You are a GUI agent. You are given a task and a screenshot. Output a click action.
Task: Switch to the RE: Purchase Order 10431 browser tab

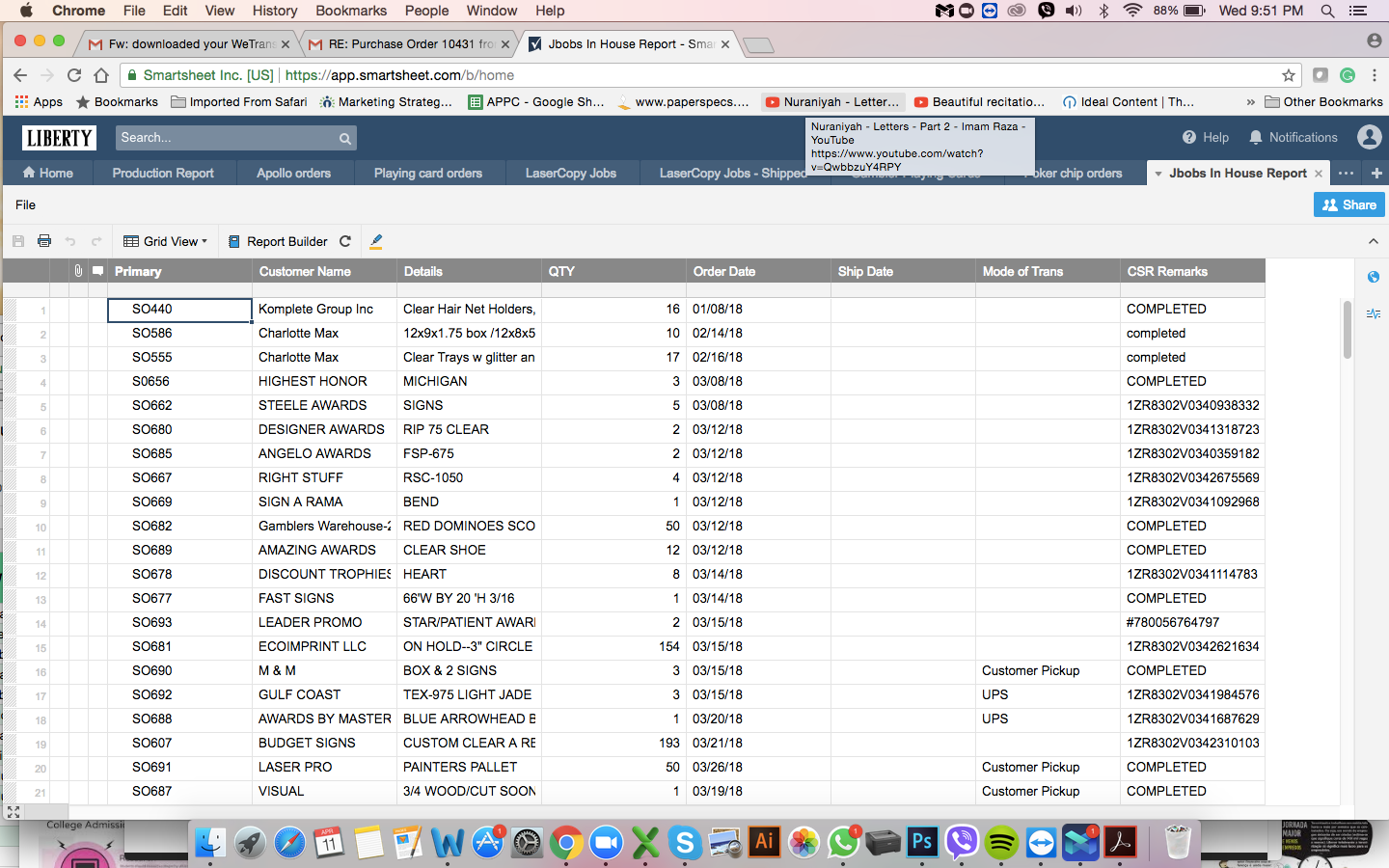[x=411, y=43]
